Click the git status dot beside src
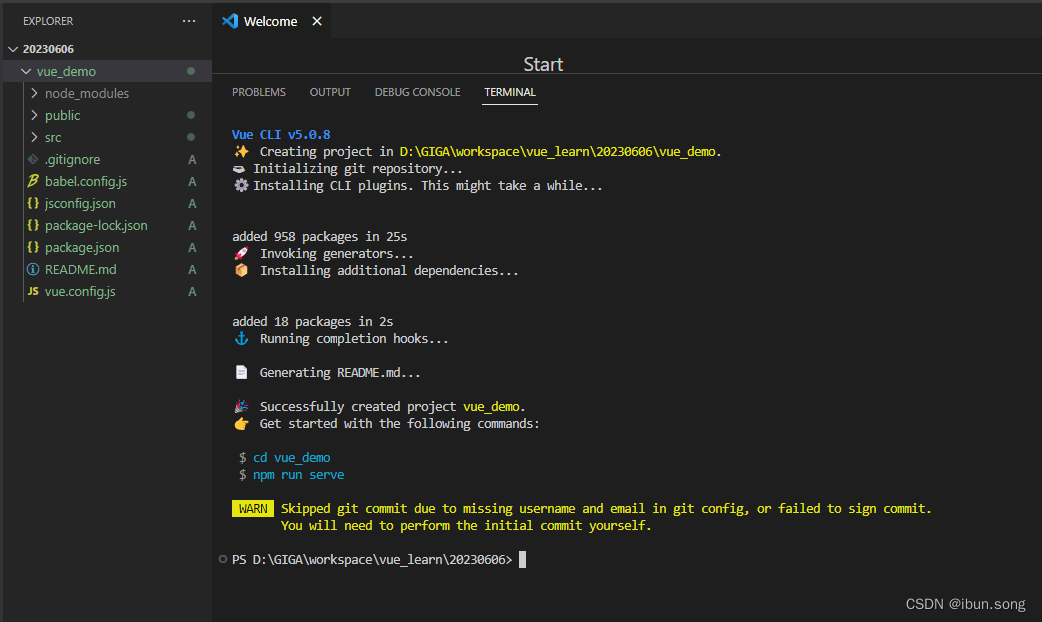This screenshot has height=622, width=1042. [x=191, y=137]
